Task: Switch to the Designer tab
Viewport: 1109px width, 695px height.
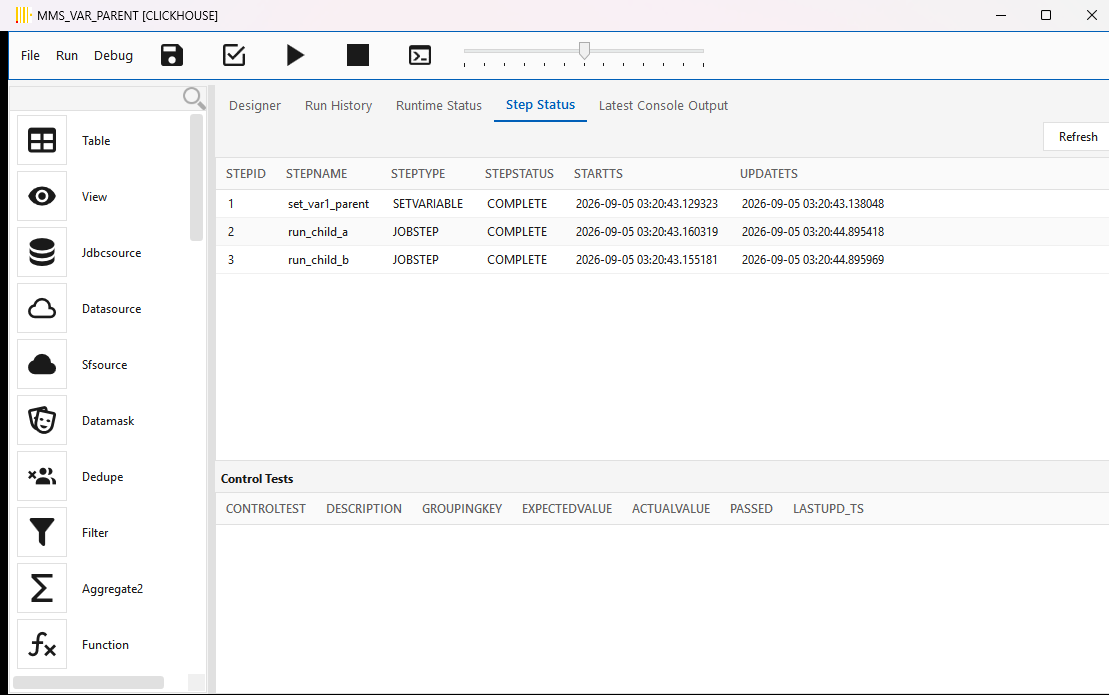Action: tap(255, 105)
